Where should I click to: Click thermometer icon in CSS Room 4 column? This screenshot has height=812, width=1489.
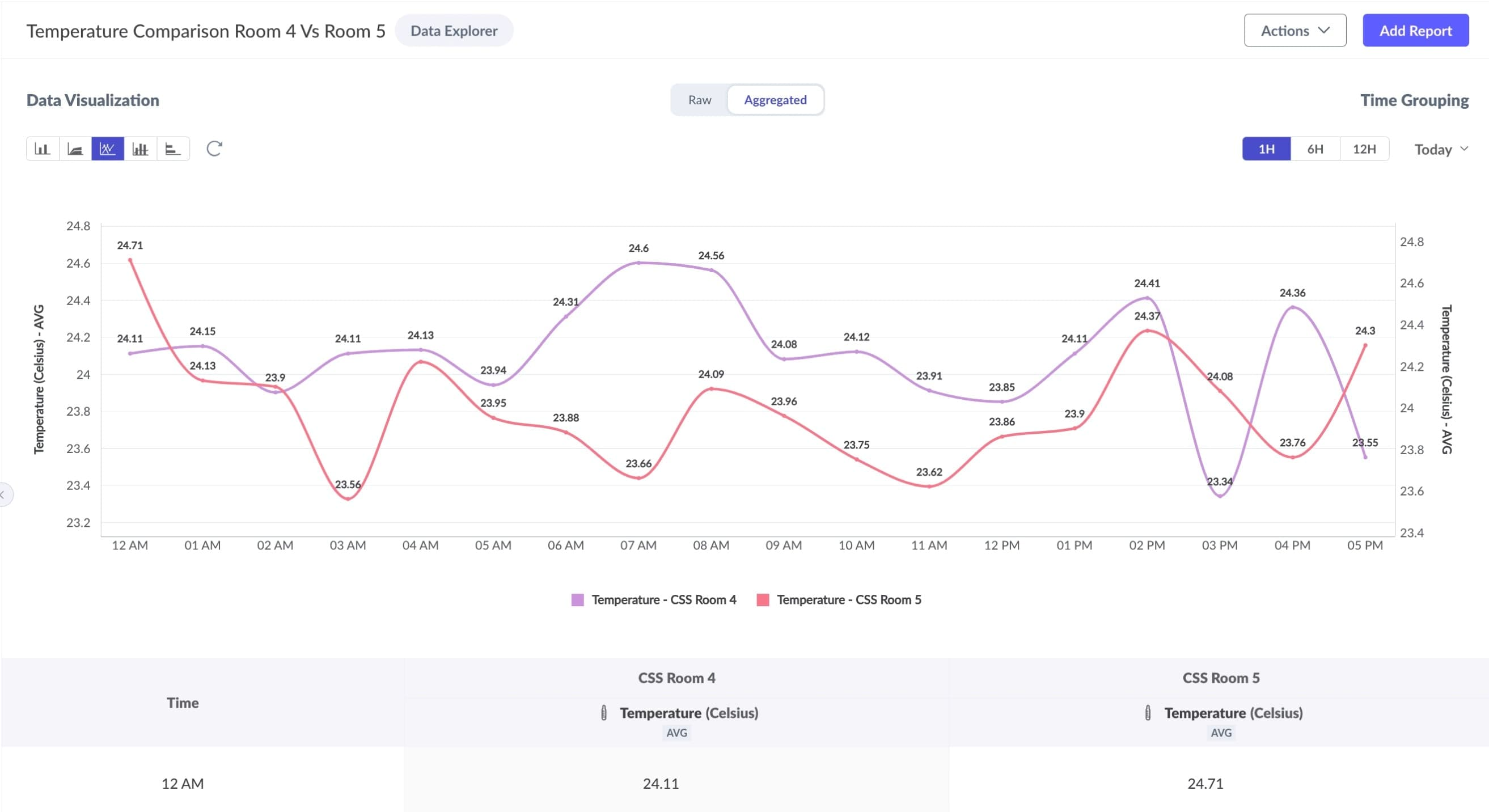[603, 713]
